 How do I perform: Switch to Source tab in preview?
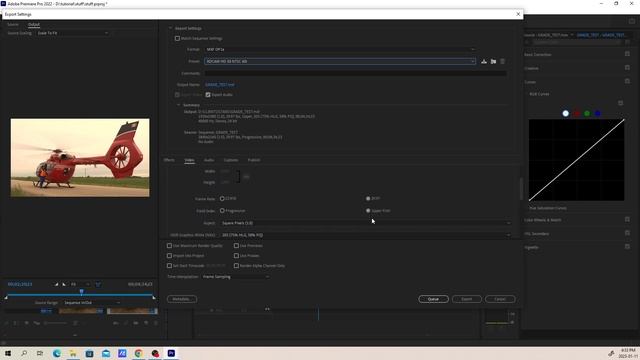pyautogui.click(x=13, y=24)
